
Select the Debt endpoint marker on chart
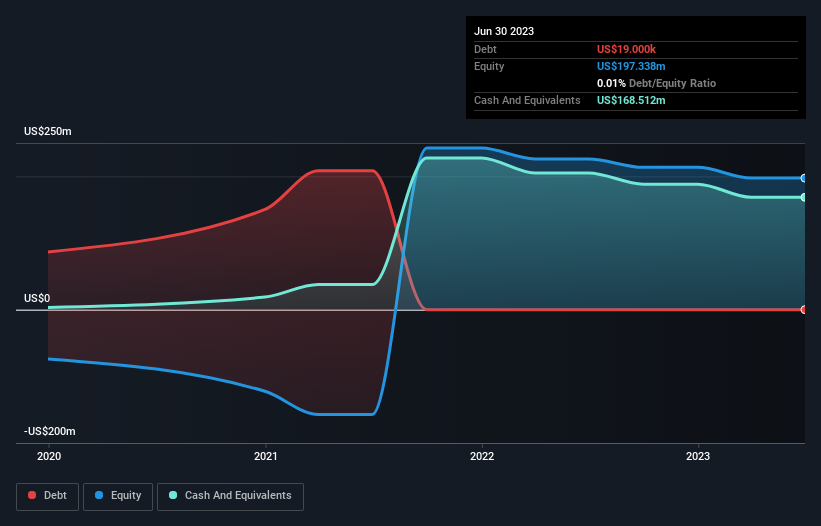coord(804,310)
